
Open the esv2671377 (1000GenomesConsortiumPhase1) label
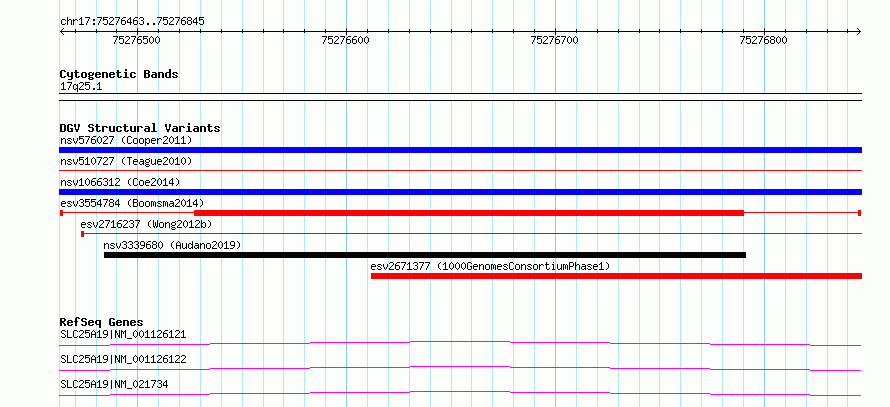(490, 266)
